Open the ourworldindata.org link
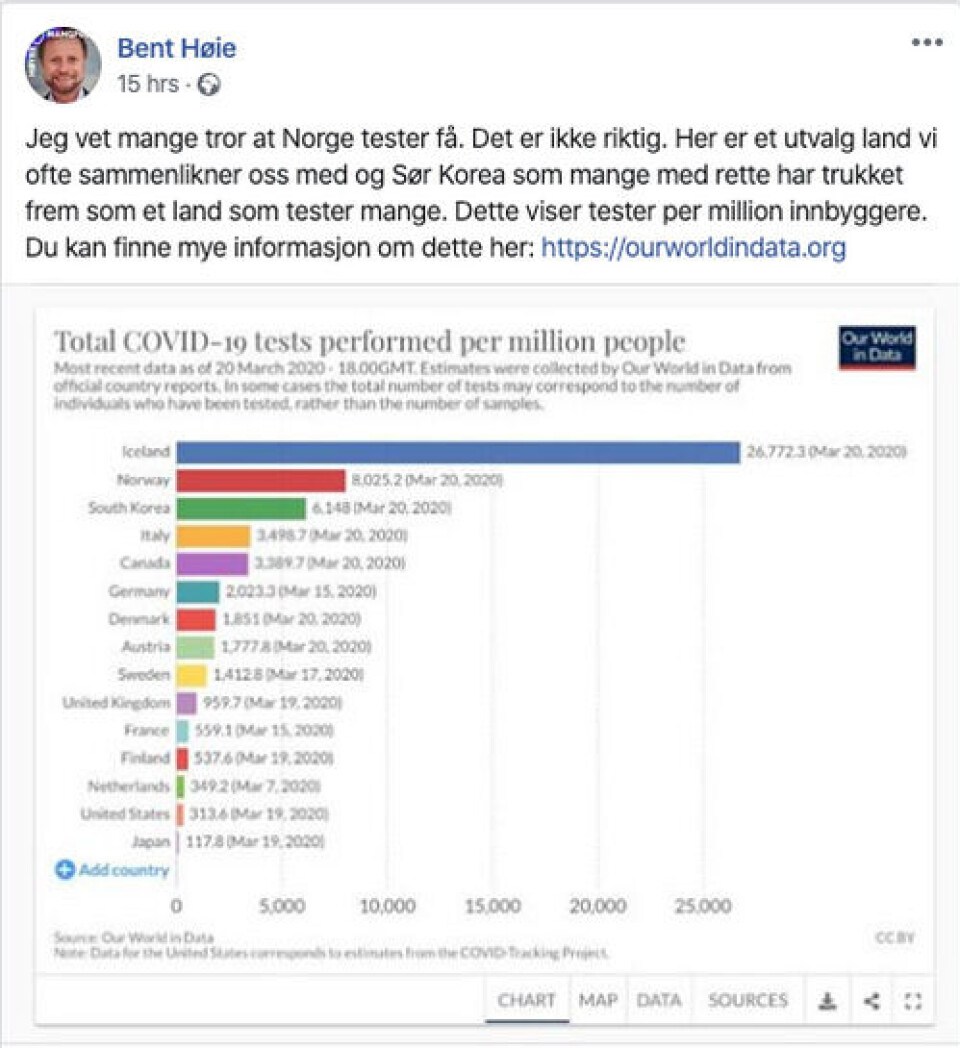Screen dimensions: 960x1048 693,247
